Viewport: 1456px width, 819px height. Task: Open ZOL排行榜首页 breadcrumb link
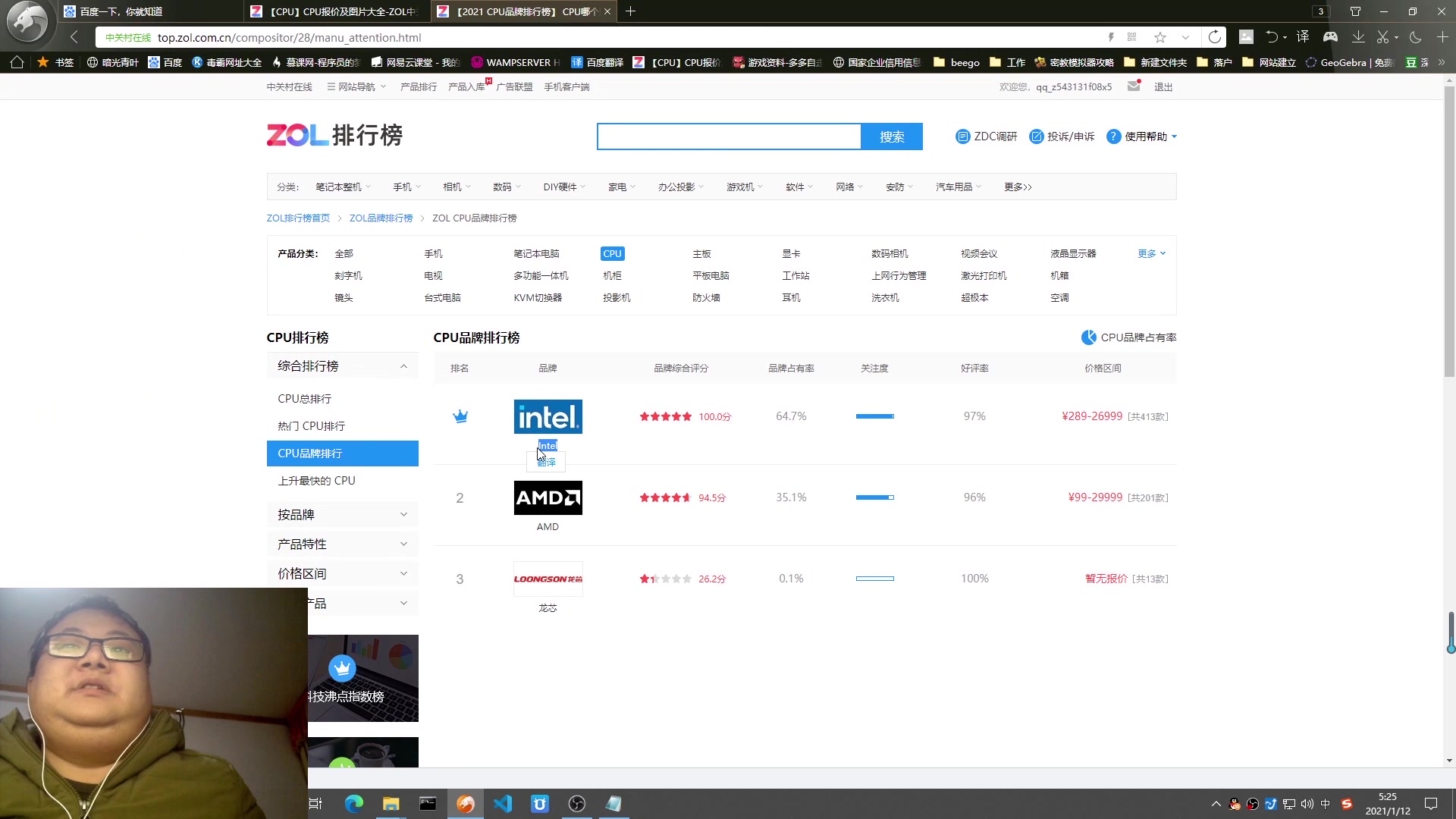(x=298, y=218)
